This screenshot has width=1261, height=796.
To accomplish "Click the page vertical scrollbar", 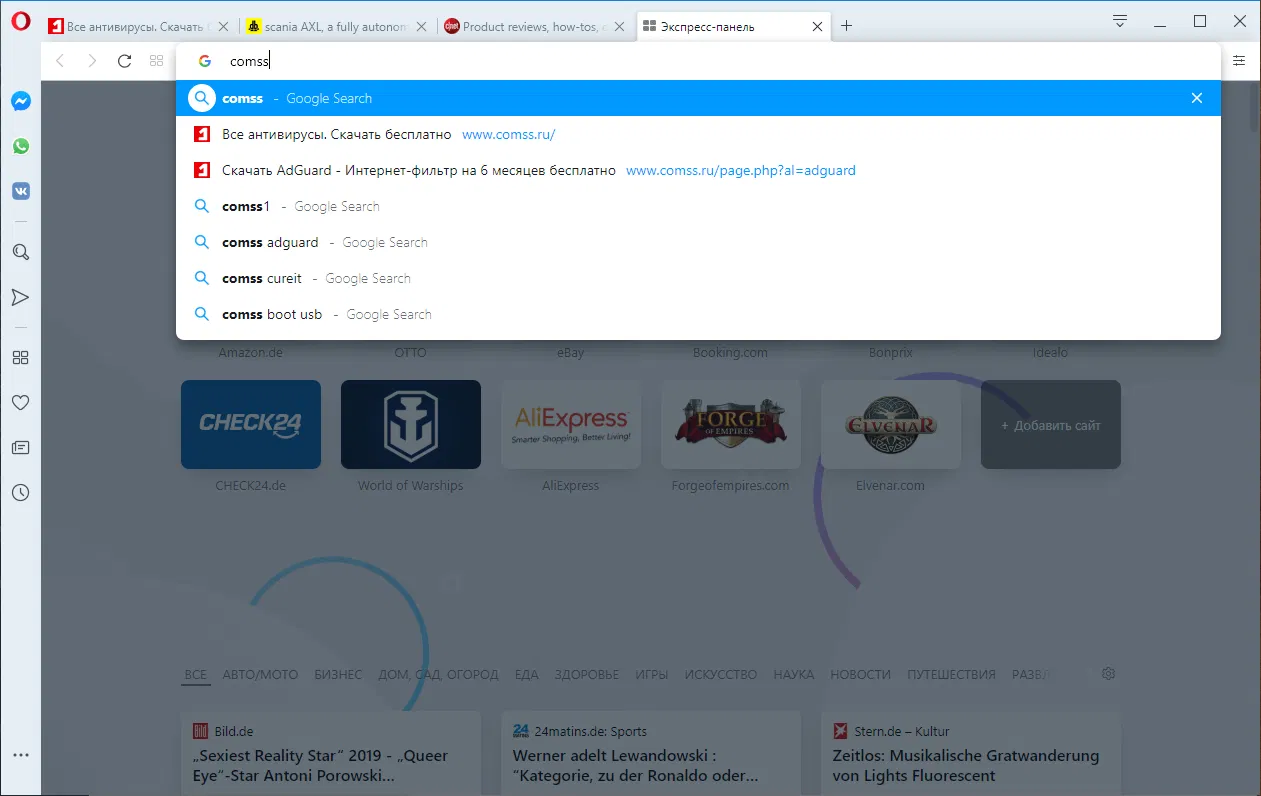I will tap(1254, 108).
